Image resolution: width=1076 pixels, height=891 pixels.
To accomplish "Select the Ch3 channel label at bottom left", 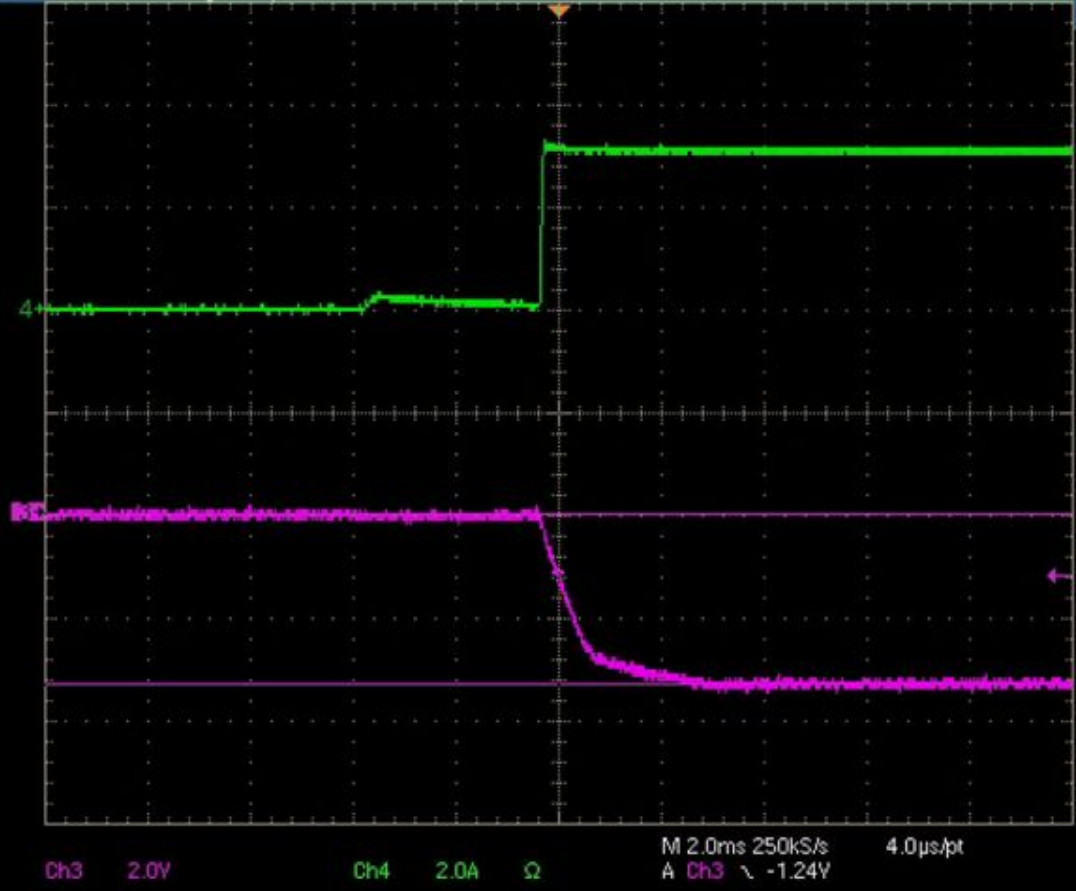I will 63,872.
